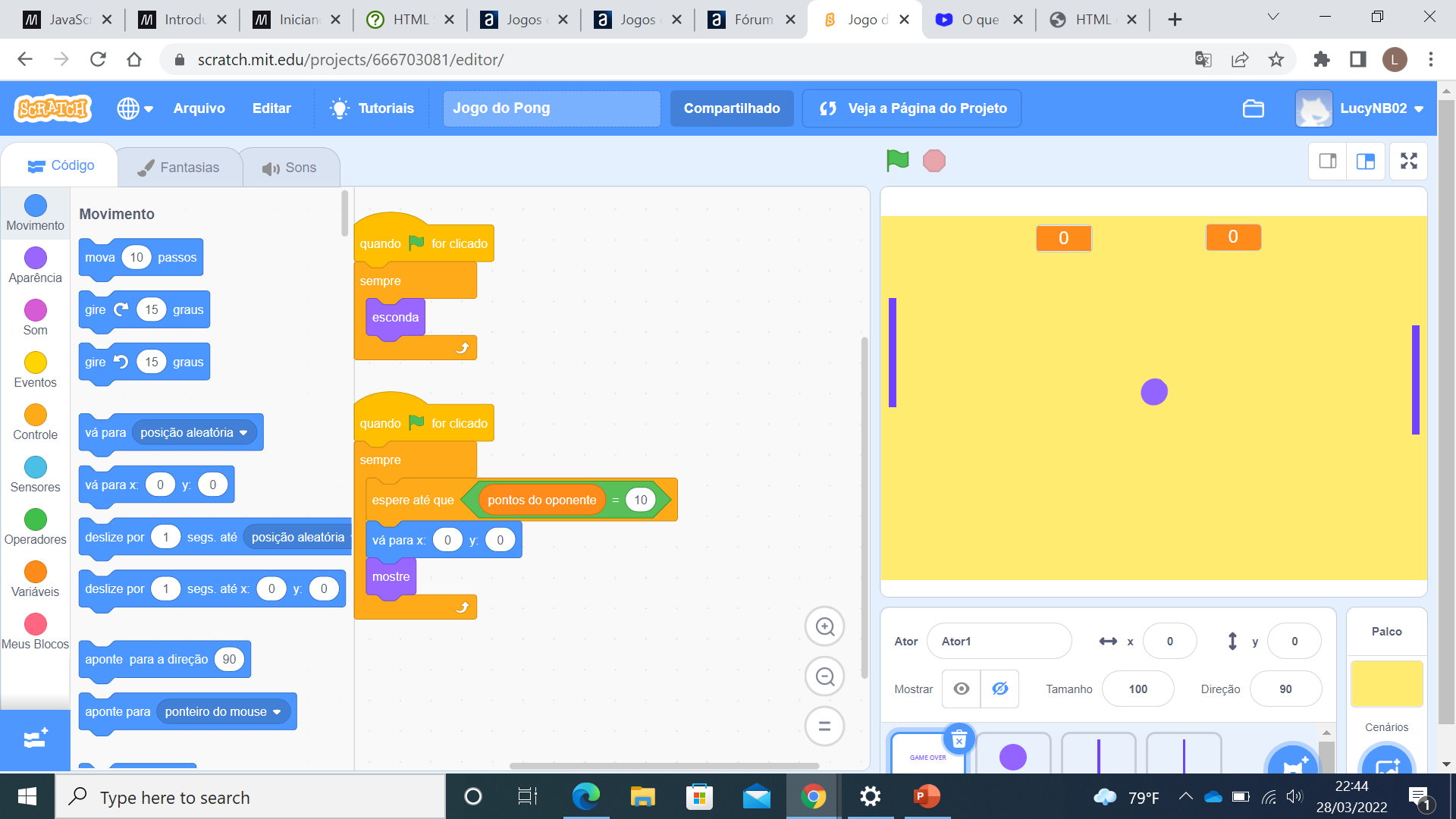Select the Aparência block category
This screenshot has height=819, width=1456.
coord(35,265)
